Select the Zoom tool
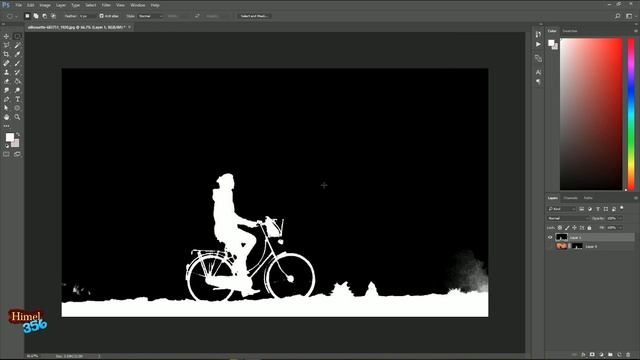 17,117
